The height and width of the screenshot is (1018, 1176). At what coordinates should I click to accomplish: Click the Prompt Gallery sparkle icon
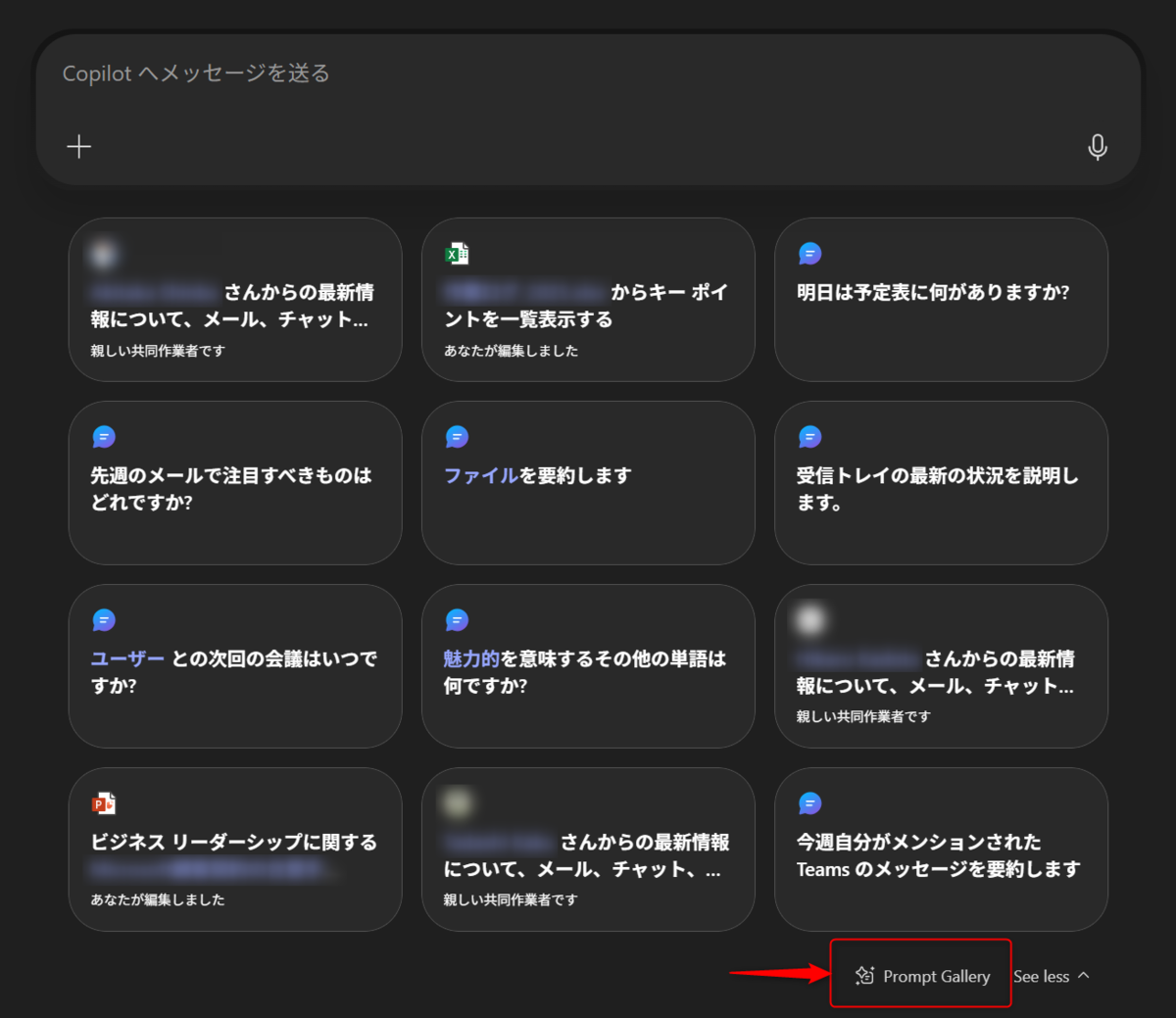click(864, 975)
